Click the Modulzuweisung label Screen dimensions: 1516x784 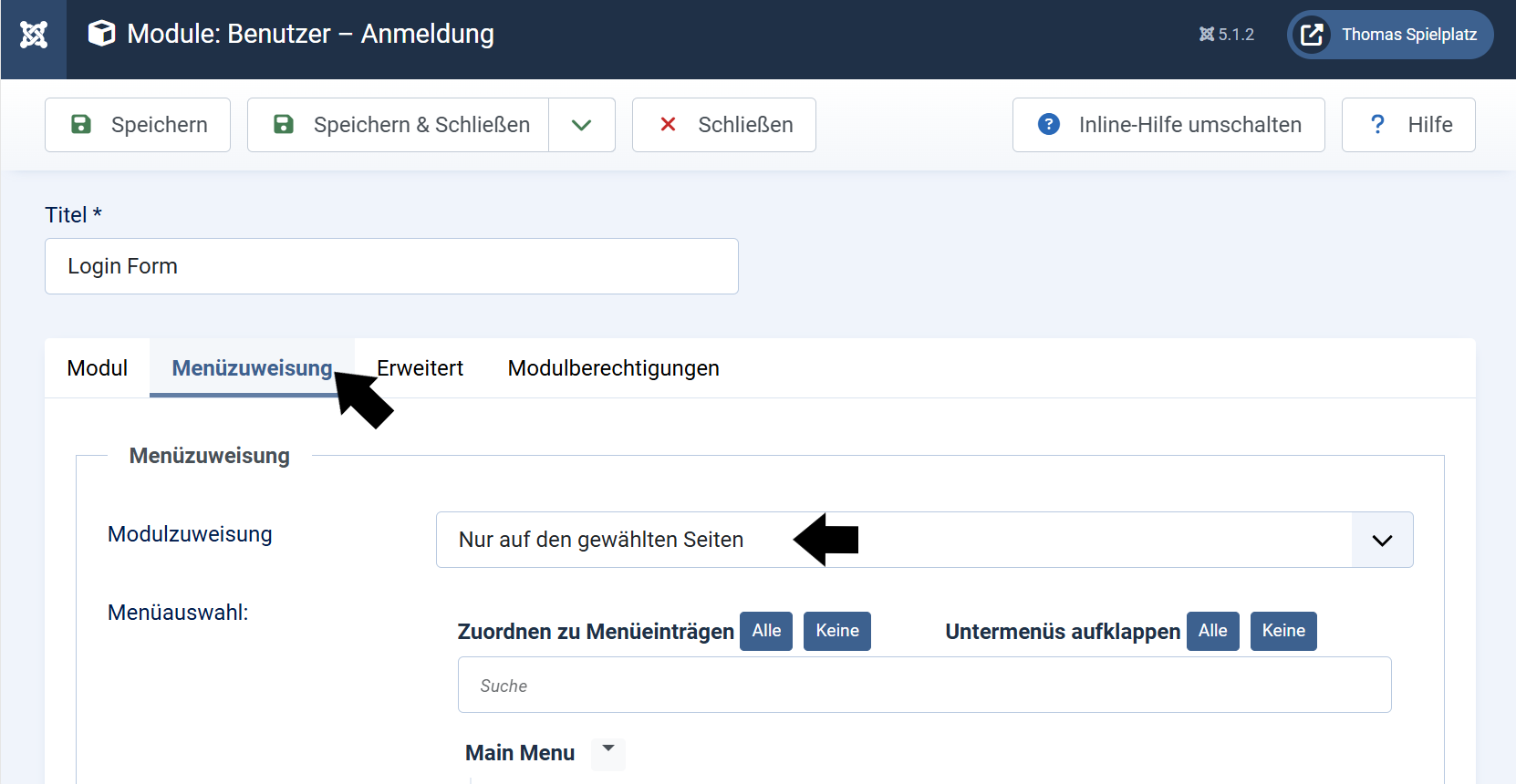click(190, 534)
